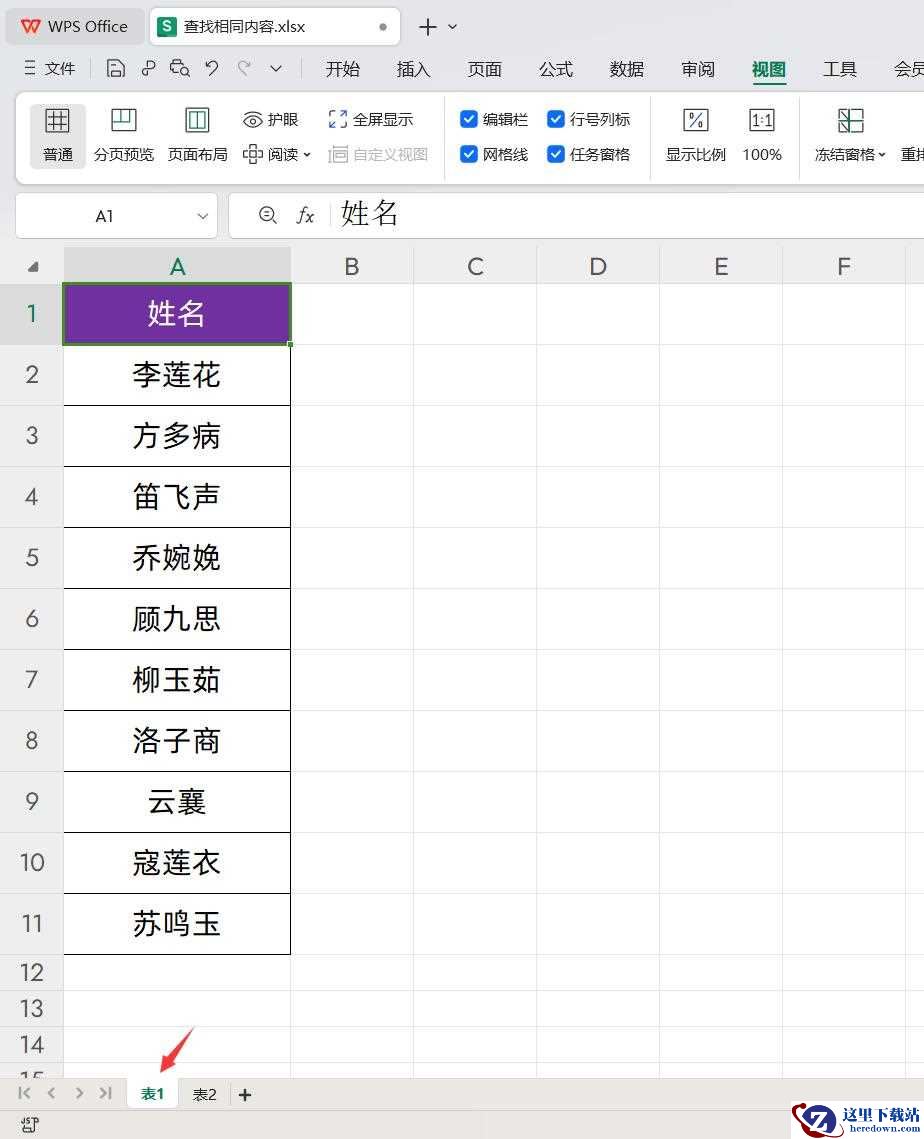Go to next sheet arrow
Viewport: 924px width, 1139px height.
(78, 1093)
